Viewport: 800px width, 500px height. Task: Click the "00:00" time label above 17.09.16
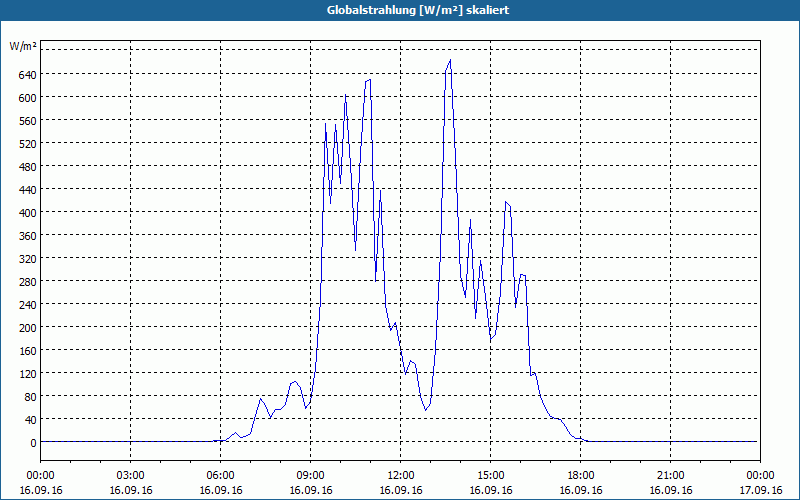[x=760, y=476]
